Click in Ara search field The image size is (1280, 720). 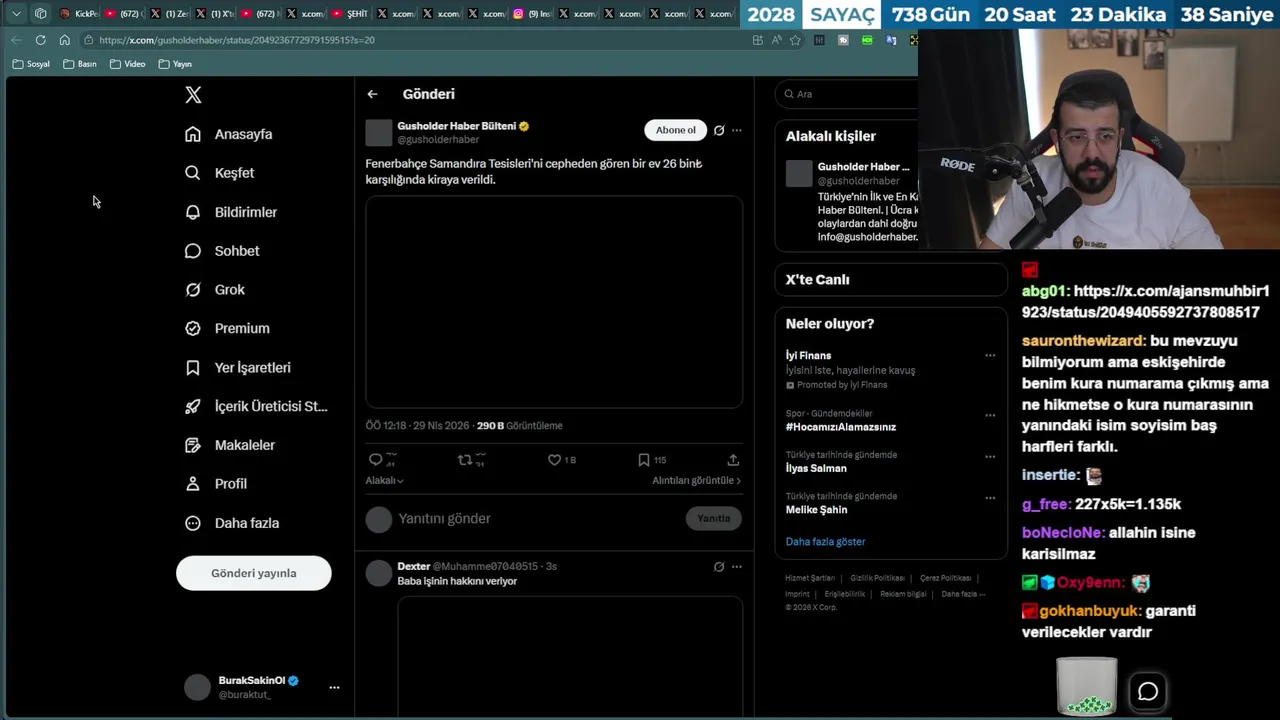click(850, 94)
